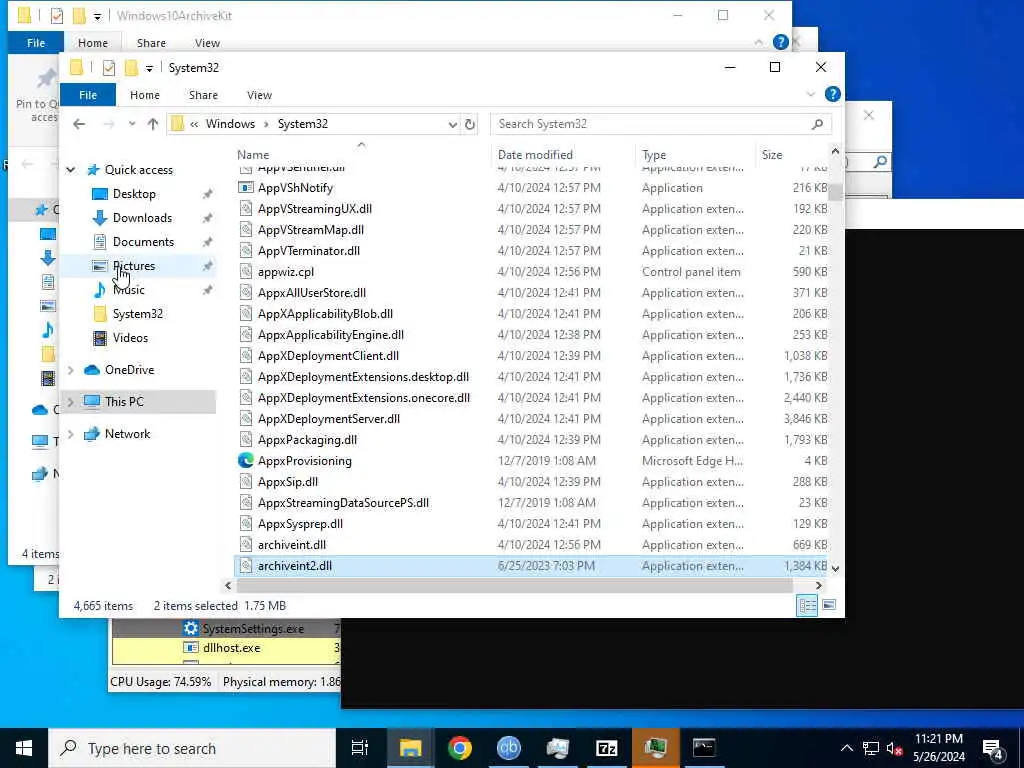The width and height of the screenshot is (1024, 768).
Task: Open the notification center icon
Action: (x=993, y=748)
